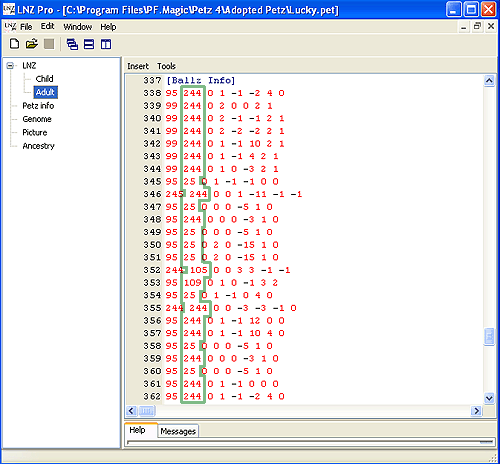The image size is (500, 464).
Task: Minimize the LNZ Pro main window
Action: pyautogui.click(x=454, y=9)
